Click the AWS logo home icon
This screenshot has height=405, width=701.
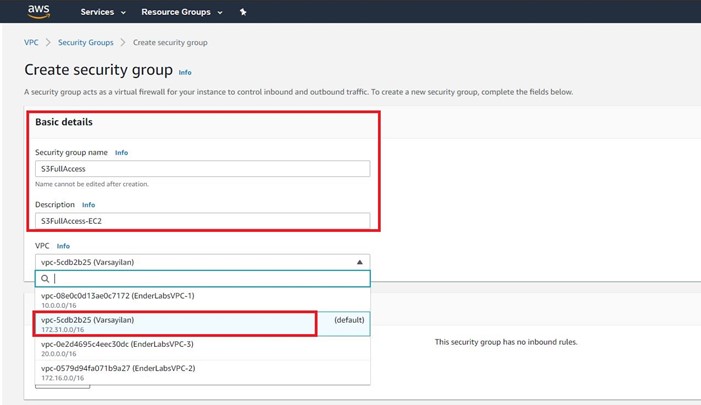click(x=38, y=12)
